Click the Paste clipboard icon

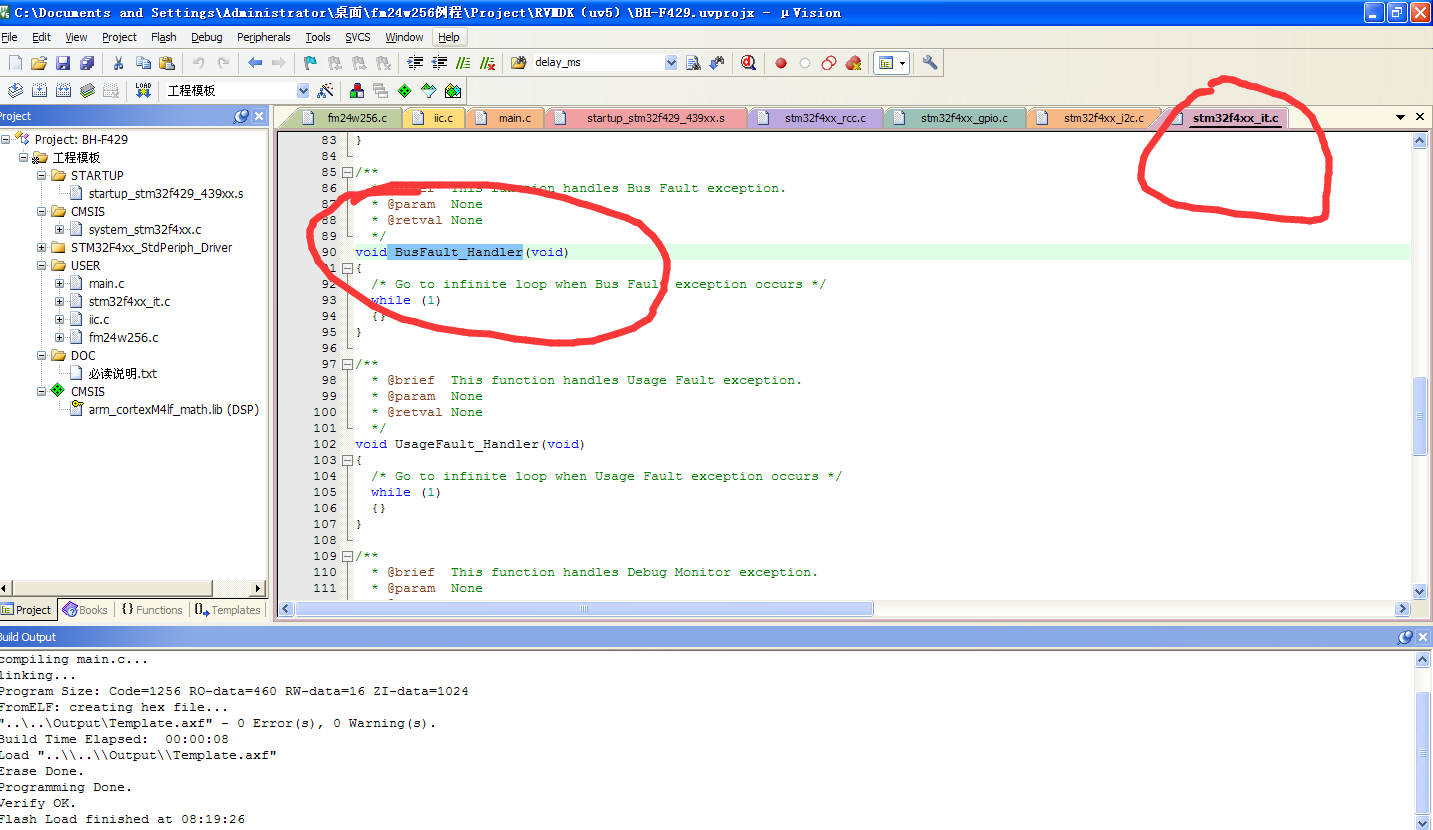tap(167, 63)
